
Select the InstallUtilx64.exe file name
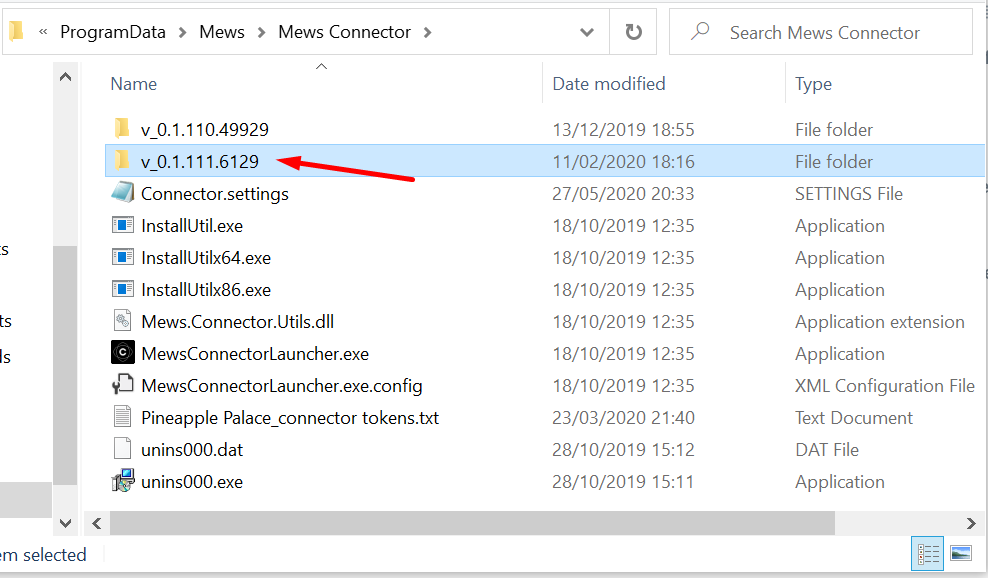tap(206, 258)
